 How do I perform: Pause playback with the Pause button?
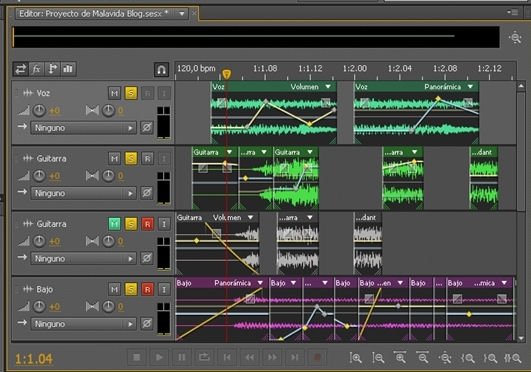182,357
